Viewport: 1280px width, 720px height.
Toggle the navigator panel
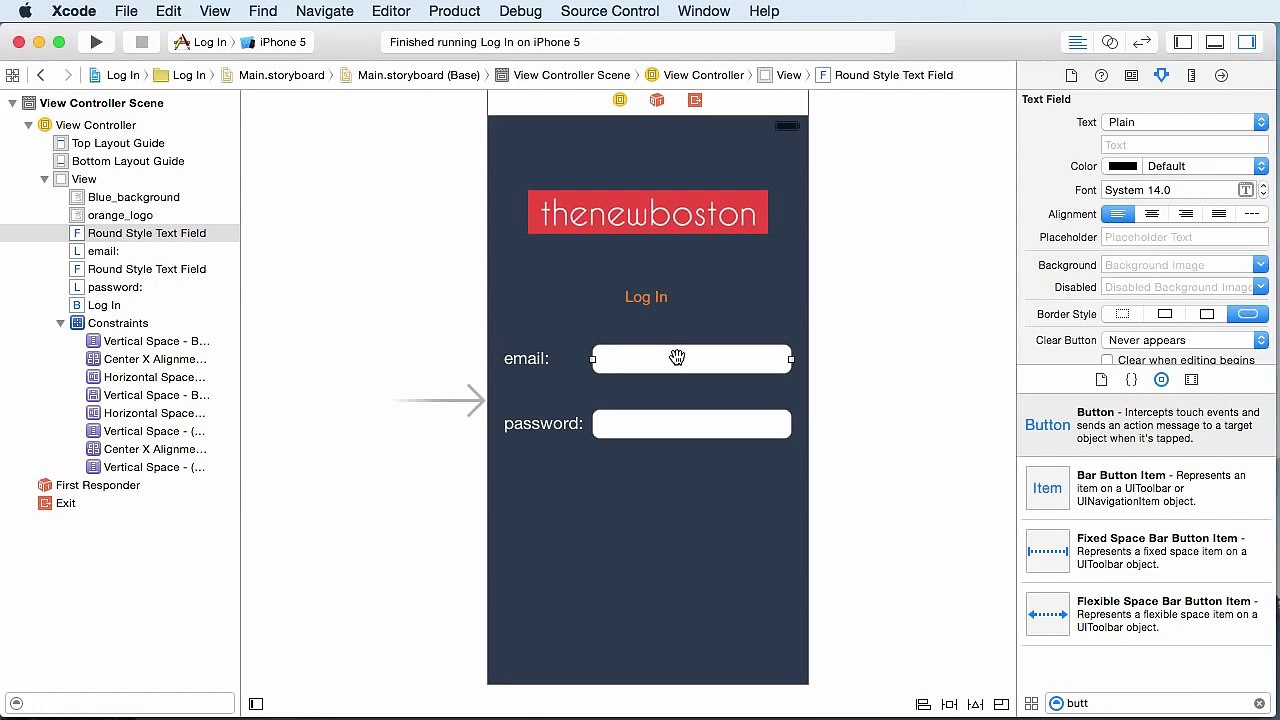tap(1183, 42)
